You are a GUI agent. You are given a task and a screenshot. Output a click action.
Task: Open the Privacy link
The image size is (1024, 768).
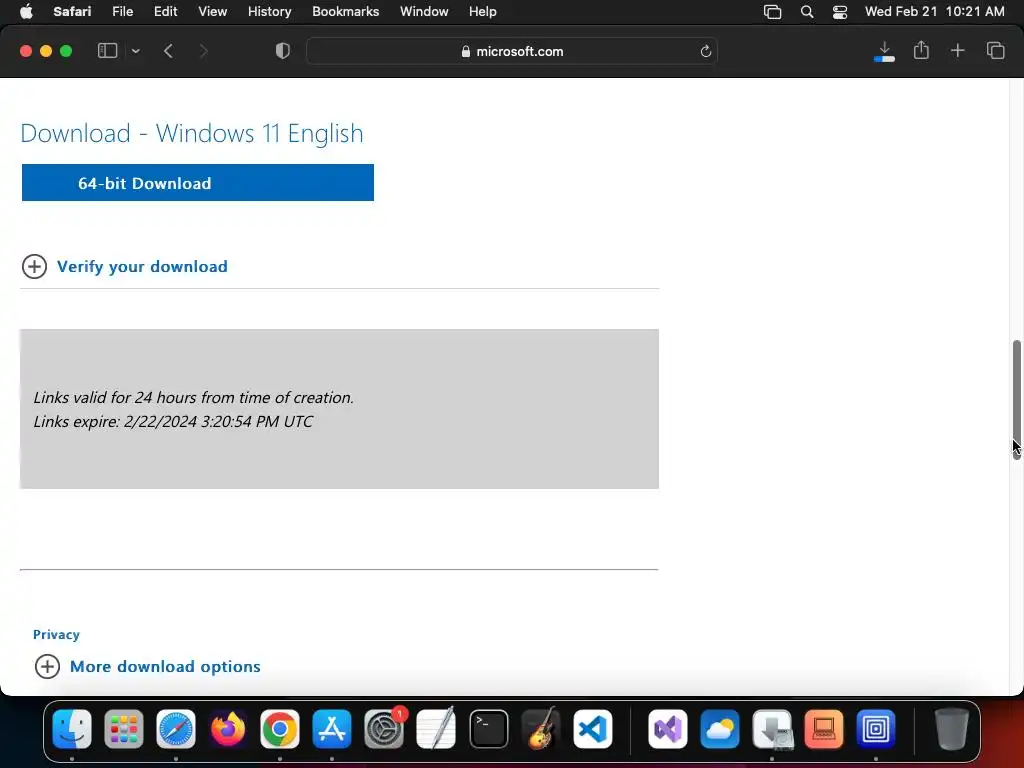pyautogui.click(x=56, y=634)
